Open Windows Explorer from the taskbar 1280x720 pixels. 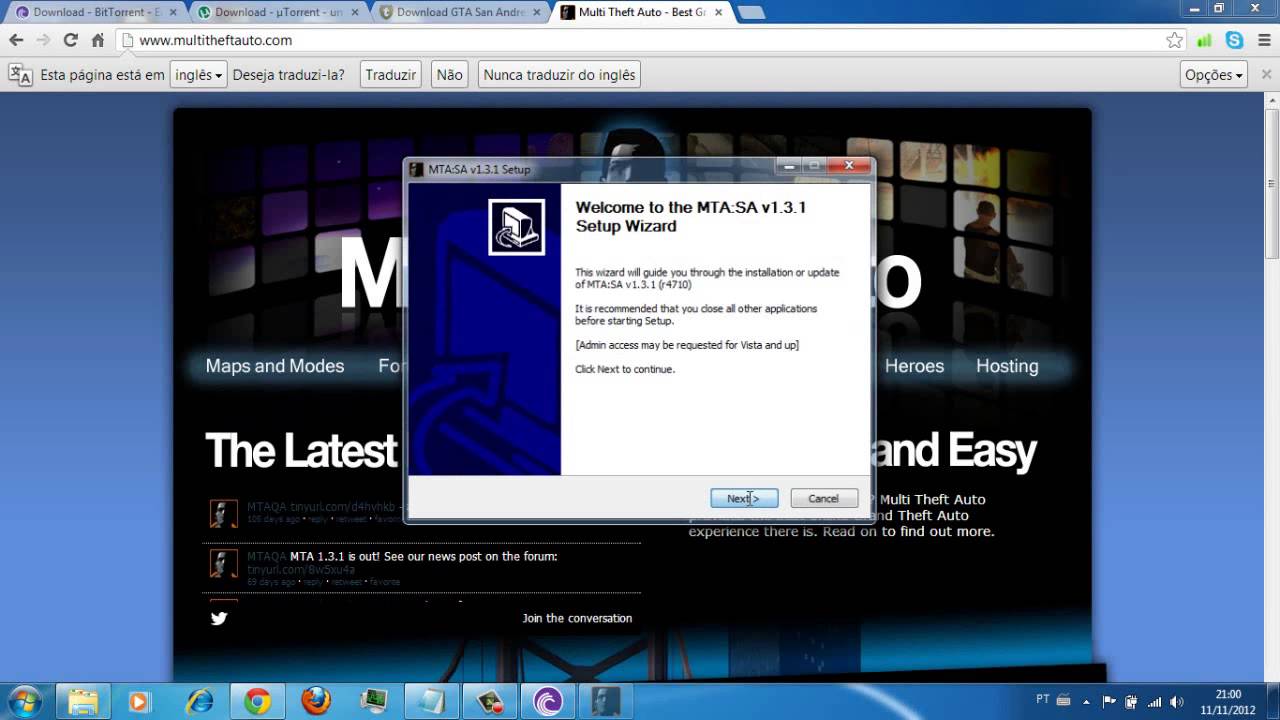84,701
